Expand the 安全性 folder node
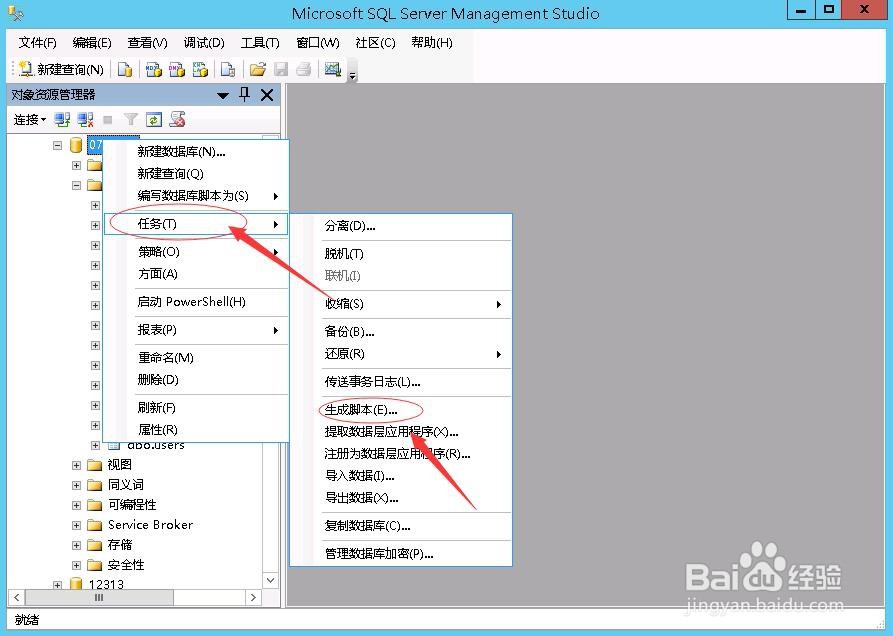The height and width of the screenshot is (636, 893). point(76,565)
